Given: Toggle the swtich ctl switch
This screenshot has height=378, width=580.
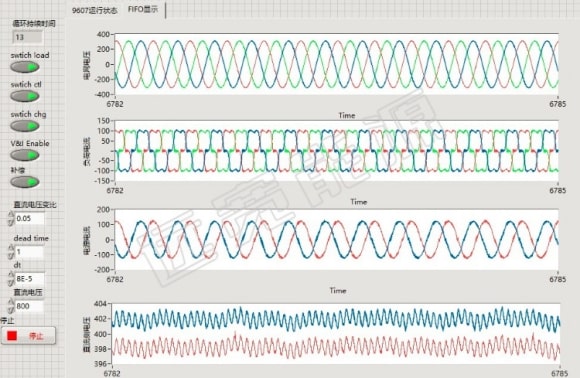Looking at the screenshot, I should click(x=25, y=96).
